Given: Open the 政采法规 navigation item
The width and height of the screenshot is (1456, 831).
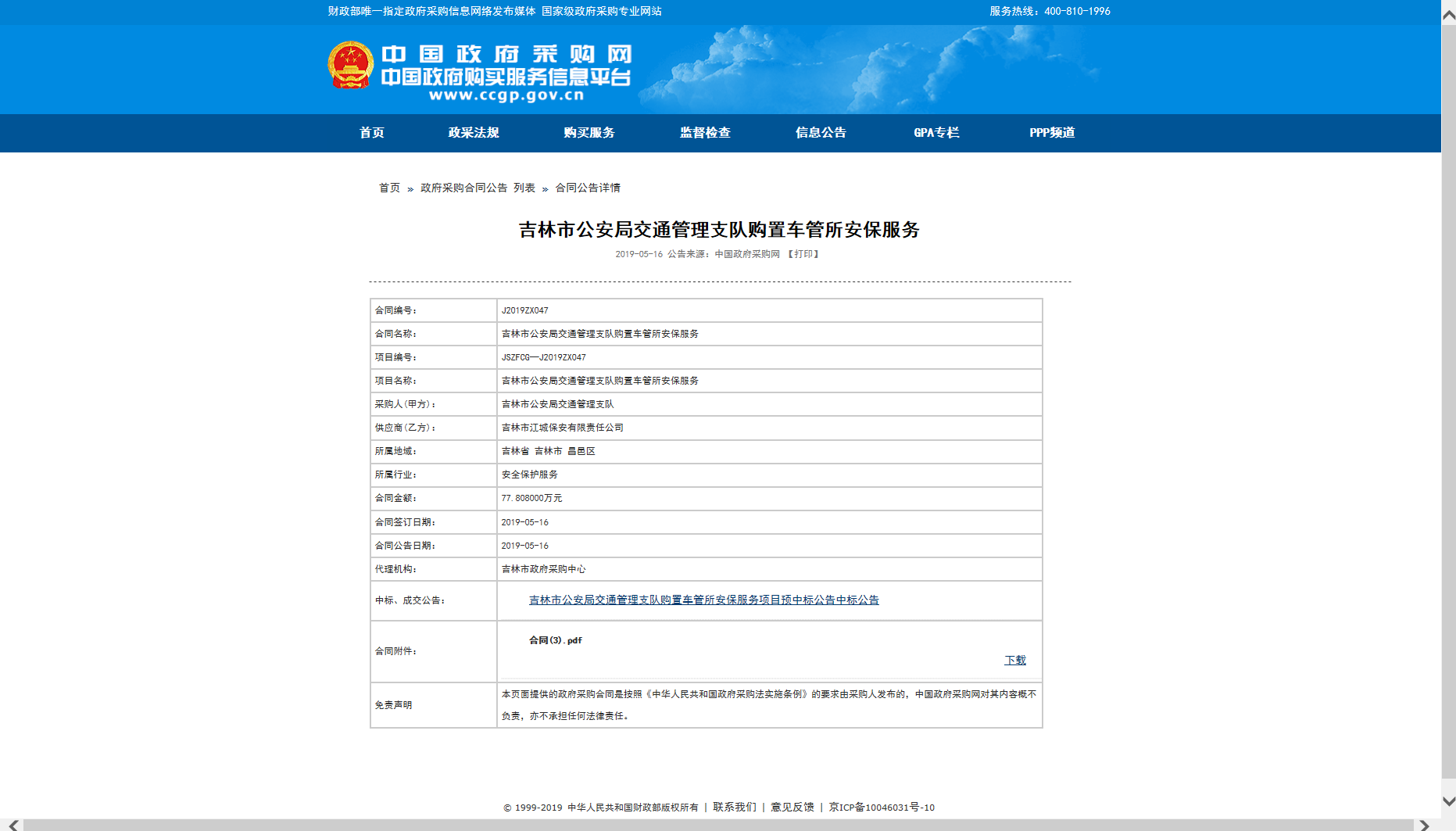Looking at the screenshot, I should click(x=474, y=133).
